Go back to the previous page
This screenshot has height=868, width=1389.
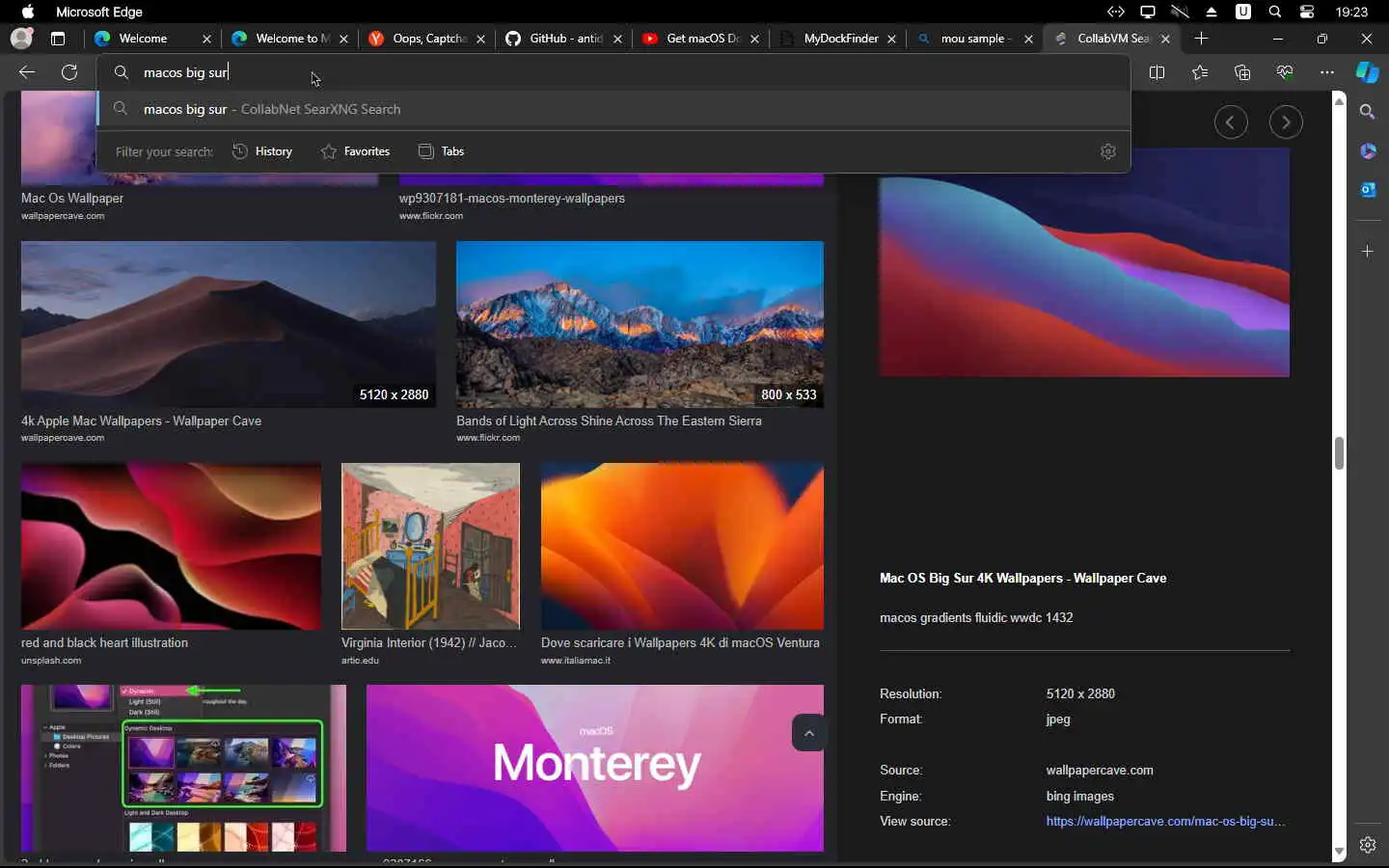click(x=27, y=72)
